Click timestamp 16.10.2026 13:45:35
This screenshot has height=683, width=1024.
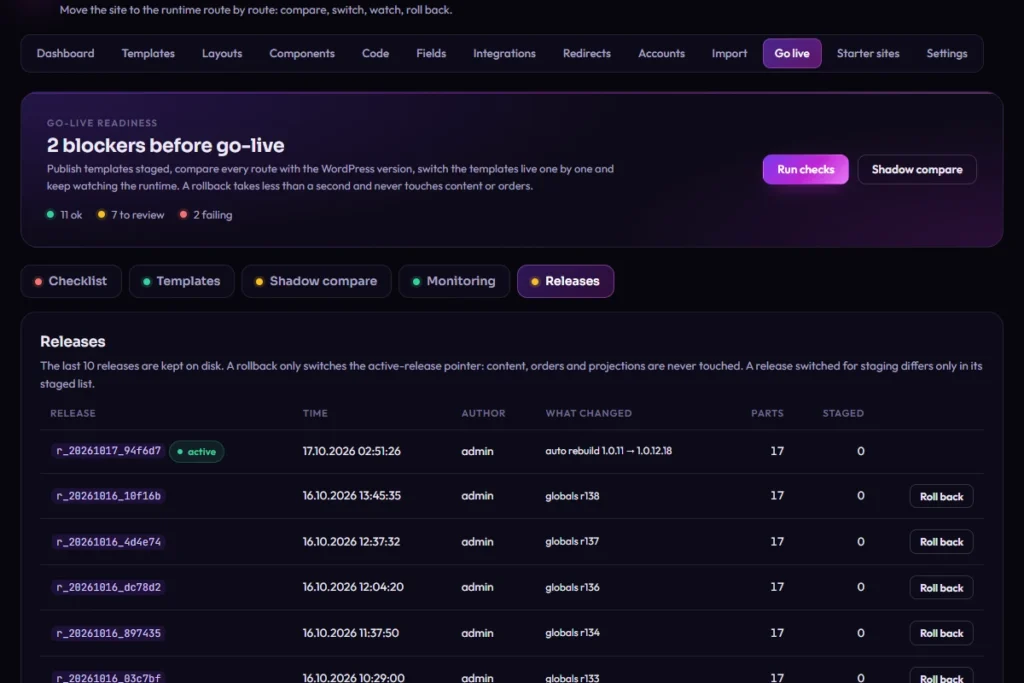click(x=351, y=496)
